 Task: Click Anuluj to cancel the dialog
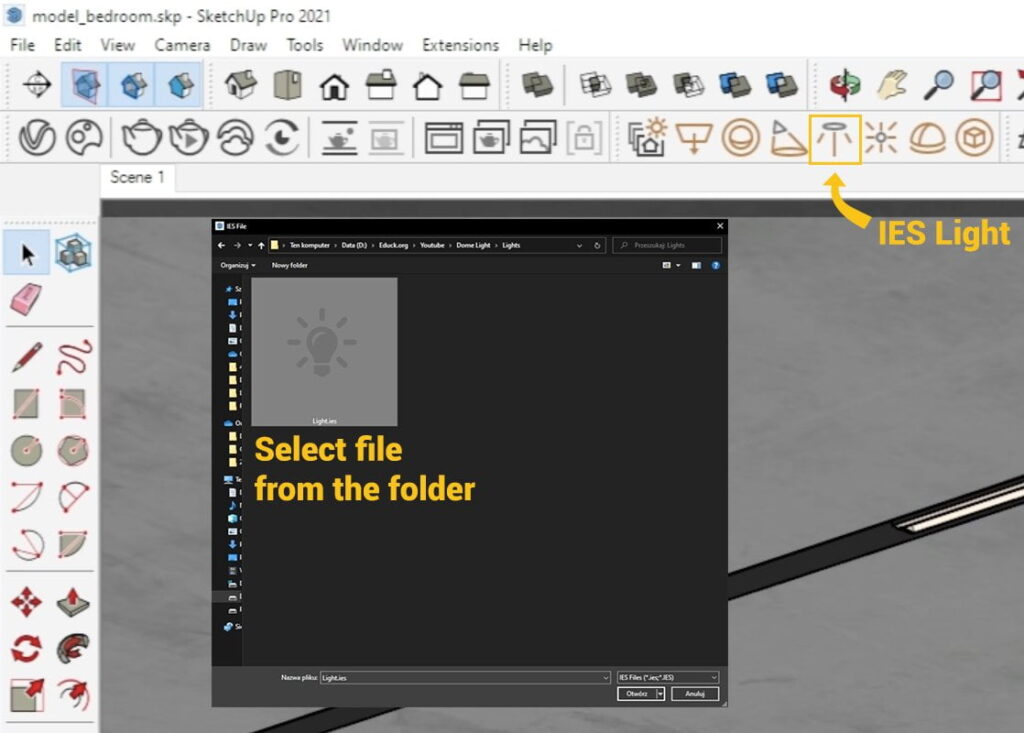pyautogui.click(x=694, y=693)
